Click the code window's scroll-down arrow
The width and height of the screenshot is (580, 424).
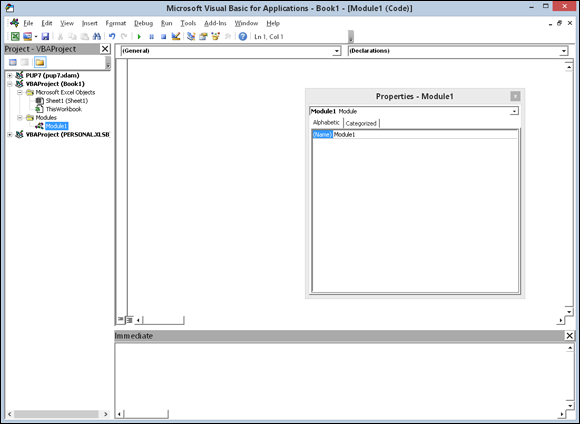tap(569, 312)
